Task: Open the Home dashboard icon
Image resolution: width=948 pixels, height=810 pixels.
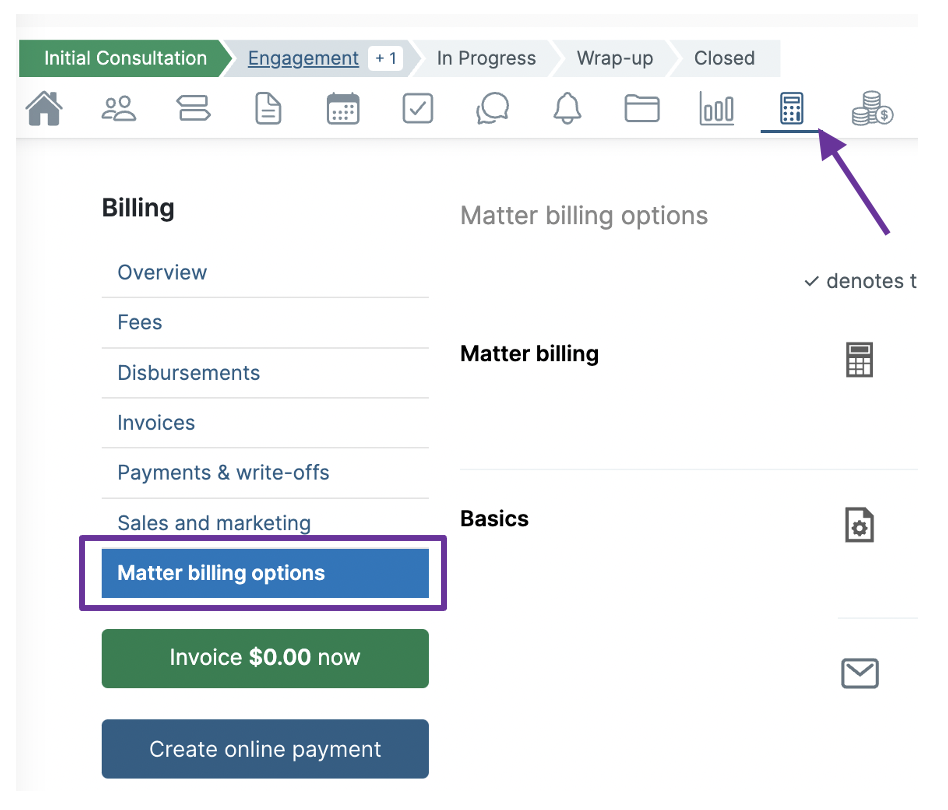Action: (44, 108)
